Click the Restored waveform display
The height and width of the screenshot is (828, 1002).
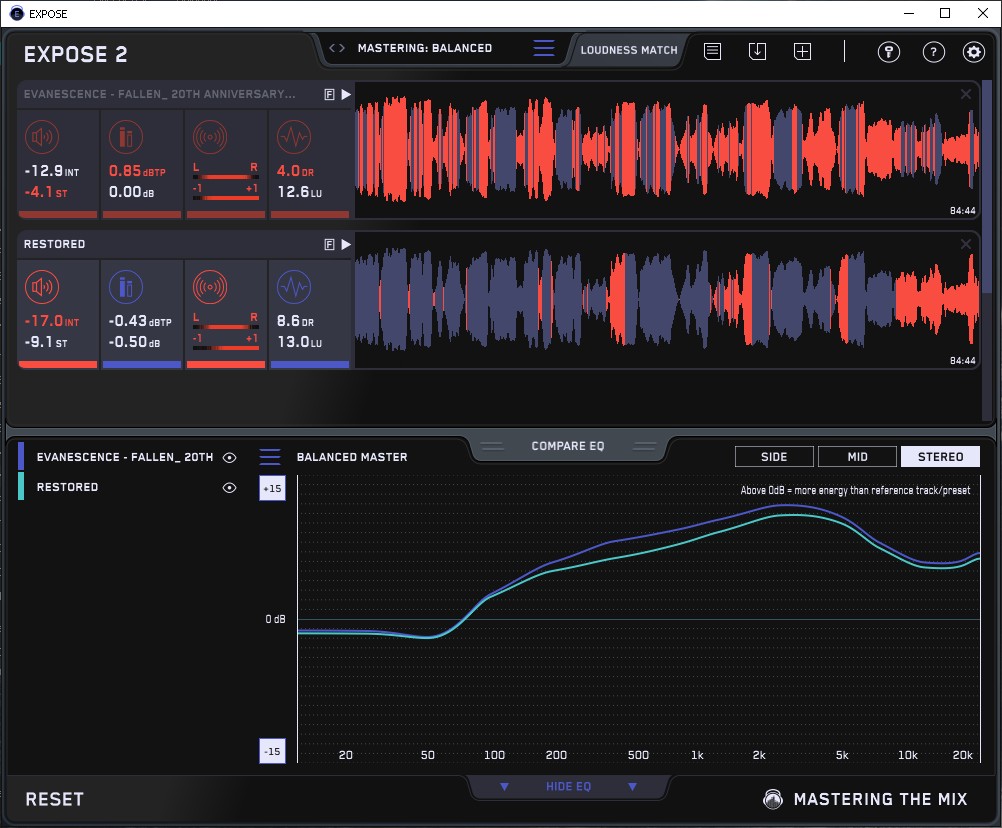coord(667,300)
